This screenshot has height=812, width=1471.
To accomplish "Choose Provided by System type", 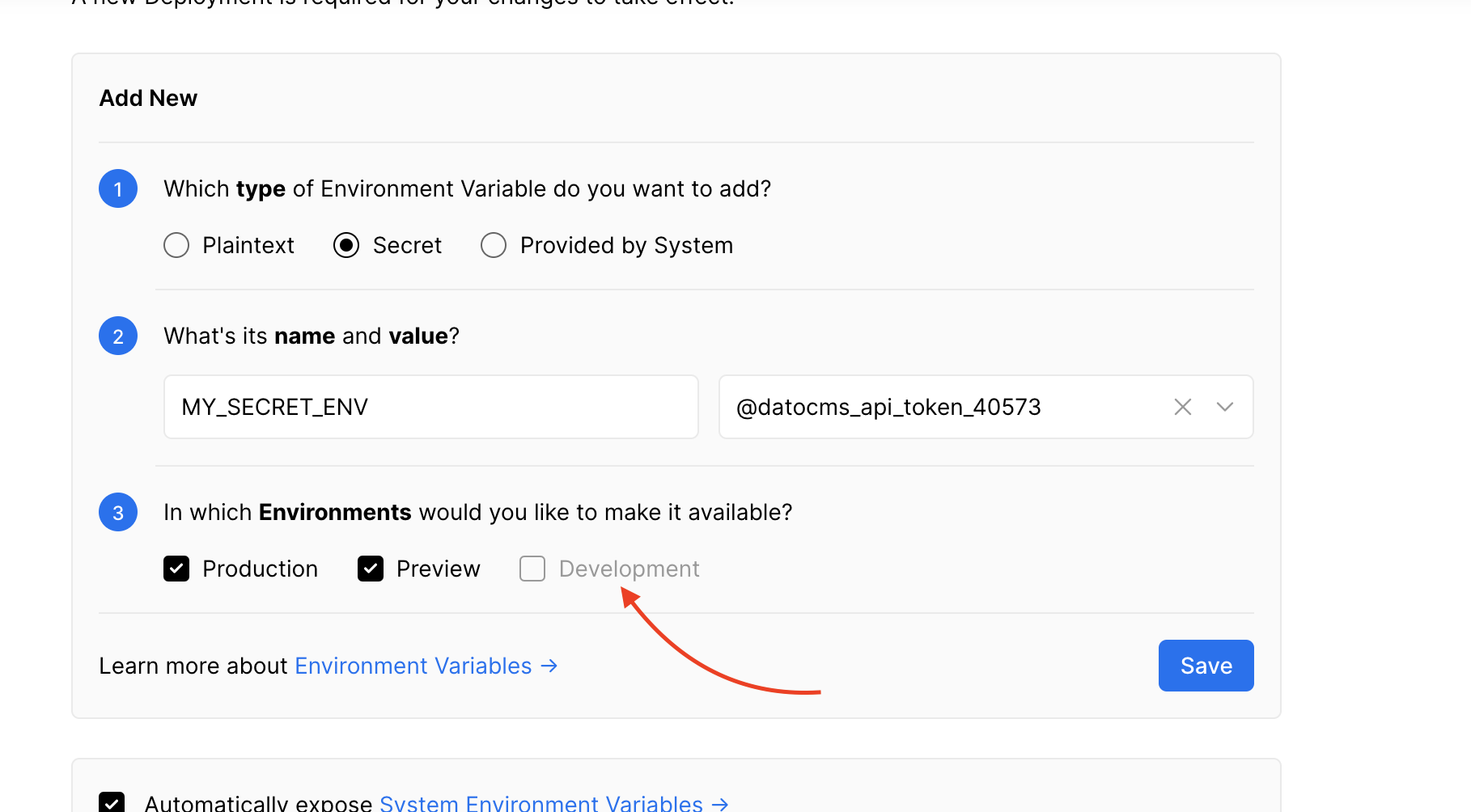I will (x=493, y=245).
